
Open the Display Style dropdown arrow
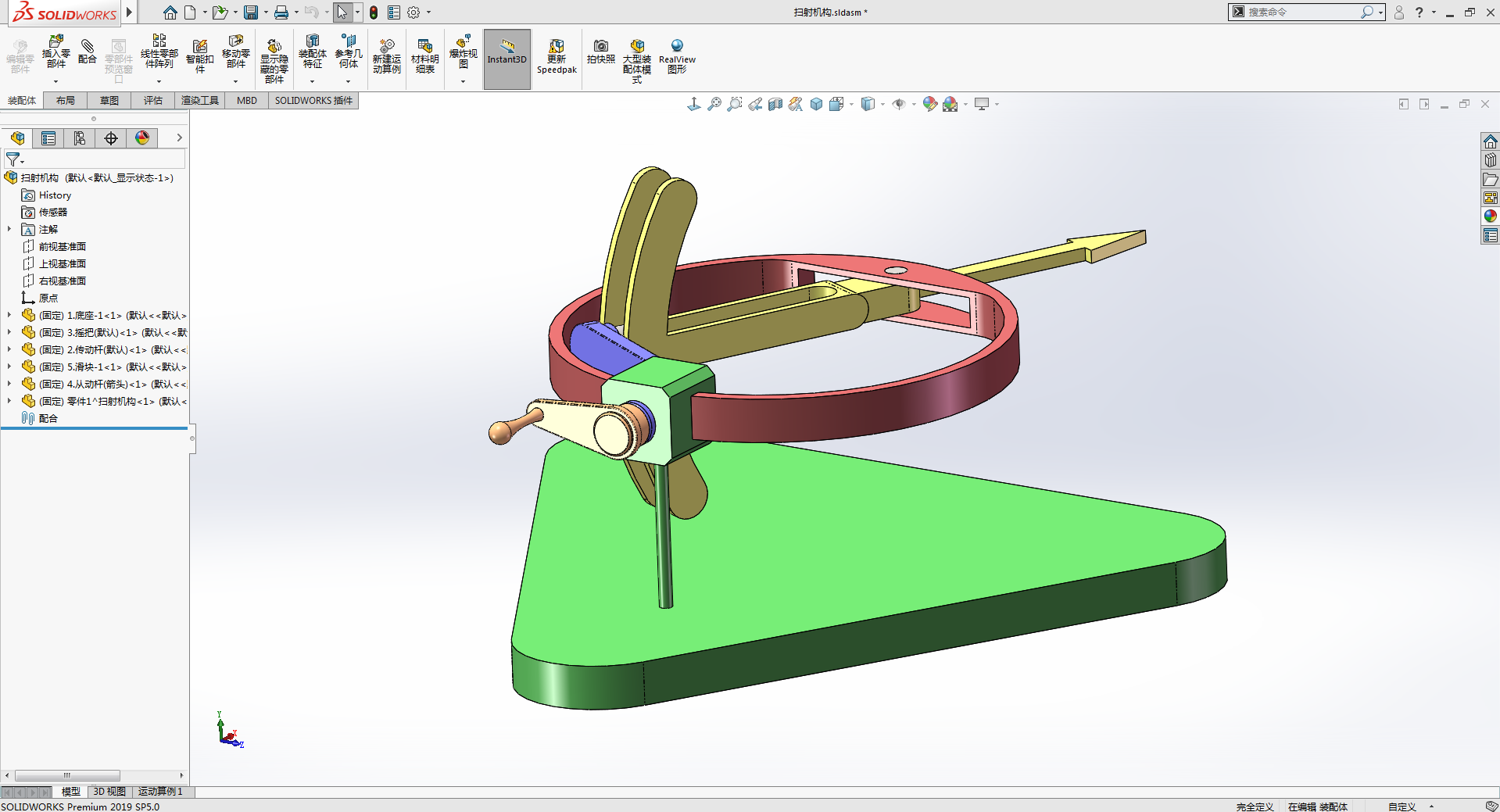[882, 104]
